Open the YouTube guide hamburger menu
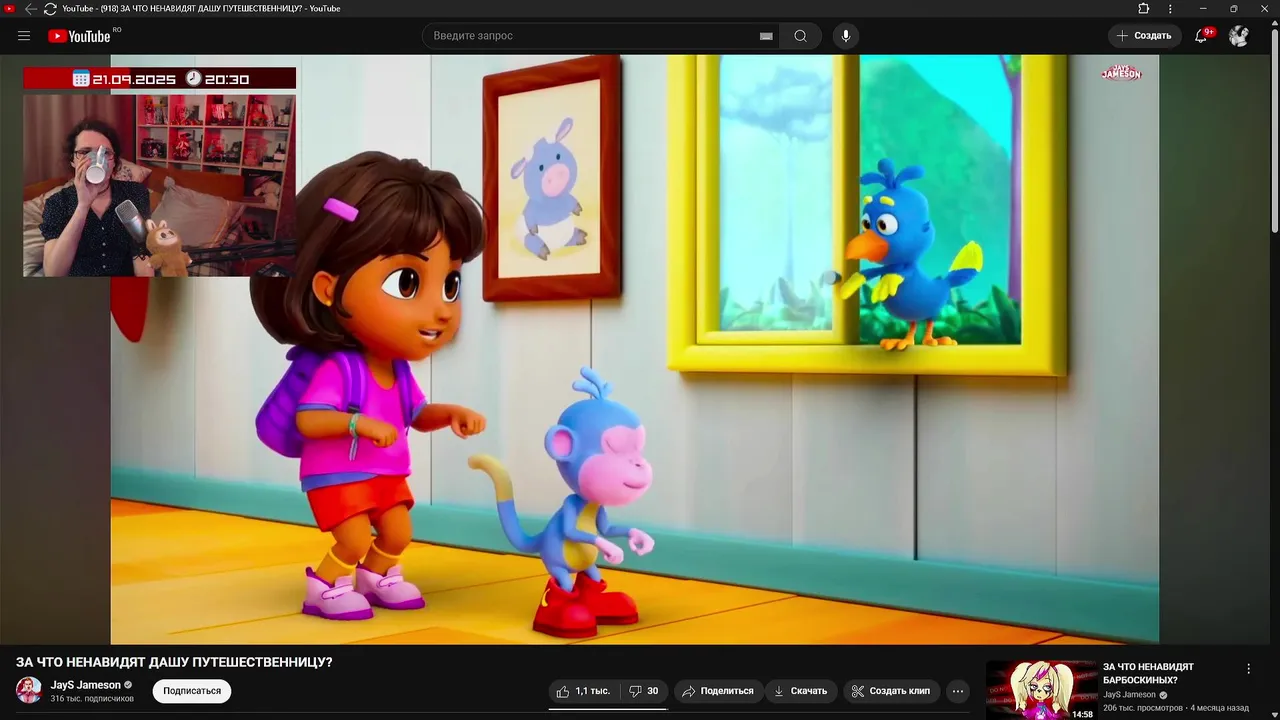This screenshot has height=720, width=1280. (x=24, y=36)
